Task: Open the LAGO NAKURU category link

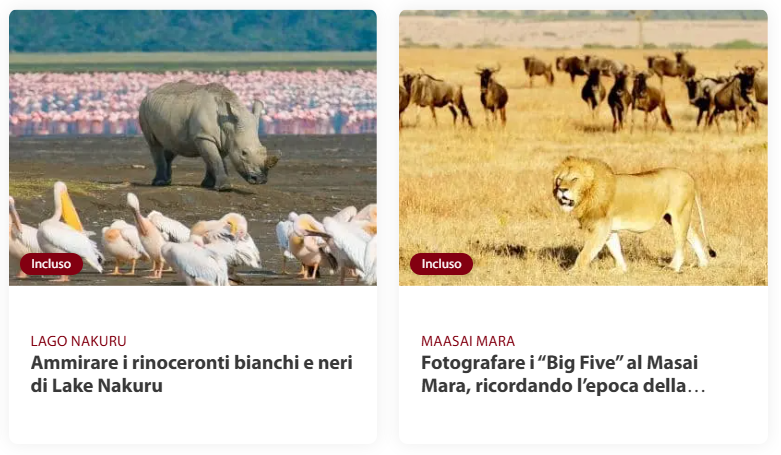Action: [x=79, y=341]
